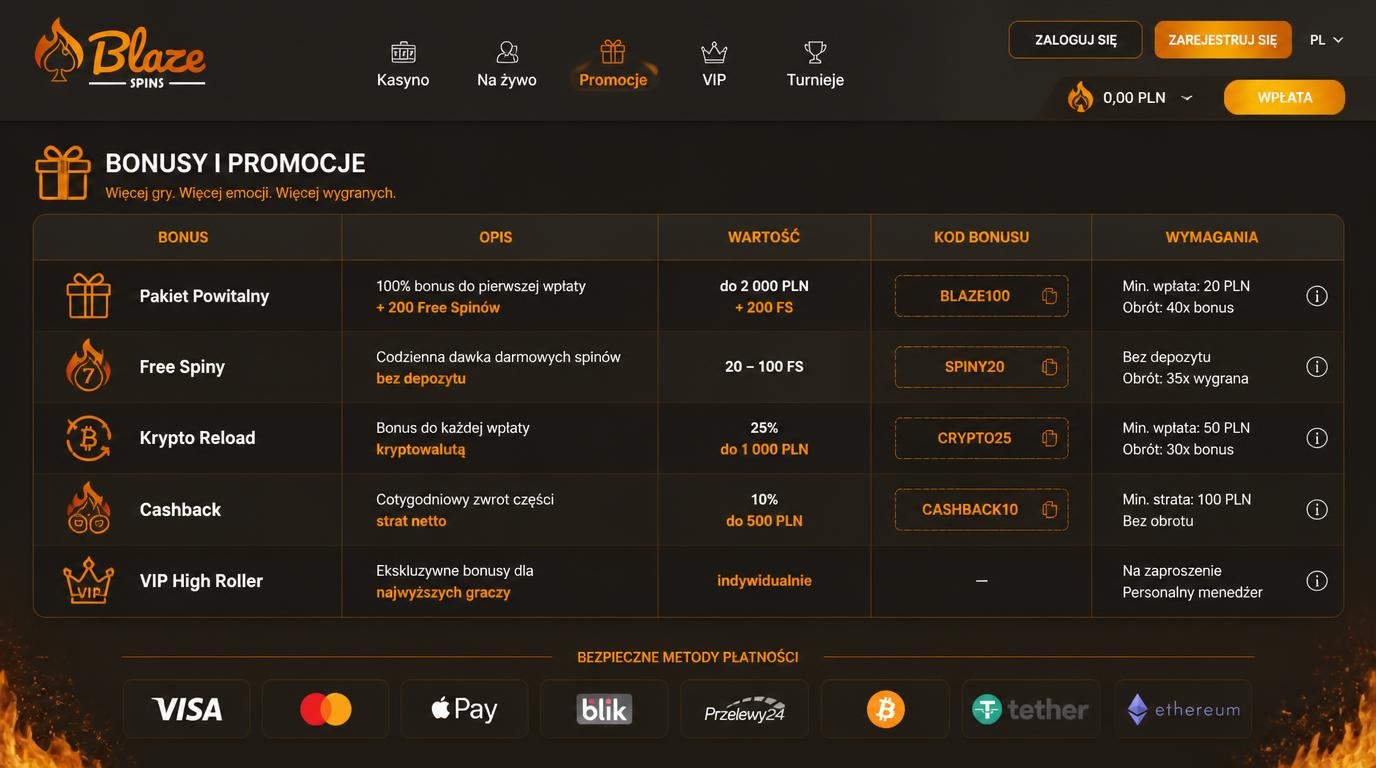Expand the 0,00 PLN balance dropdown
The height and width of the screenshot is (768, 1376).
coord(1187,98)
